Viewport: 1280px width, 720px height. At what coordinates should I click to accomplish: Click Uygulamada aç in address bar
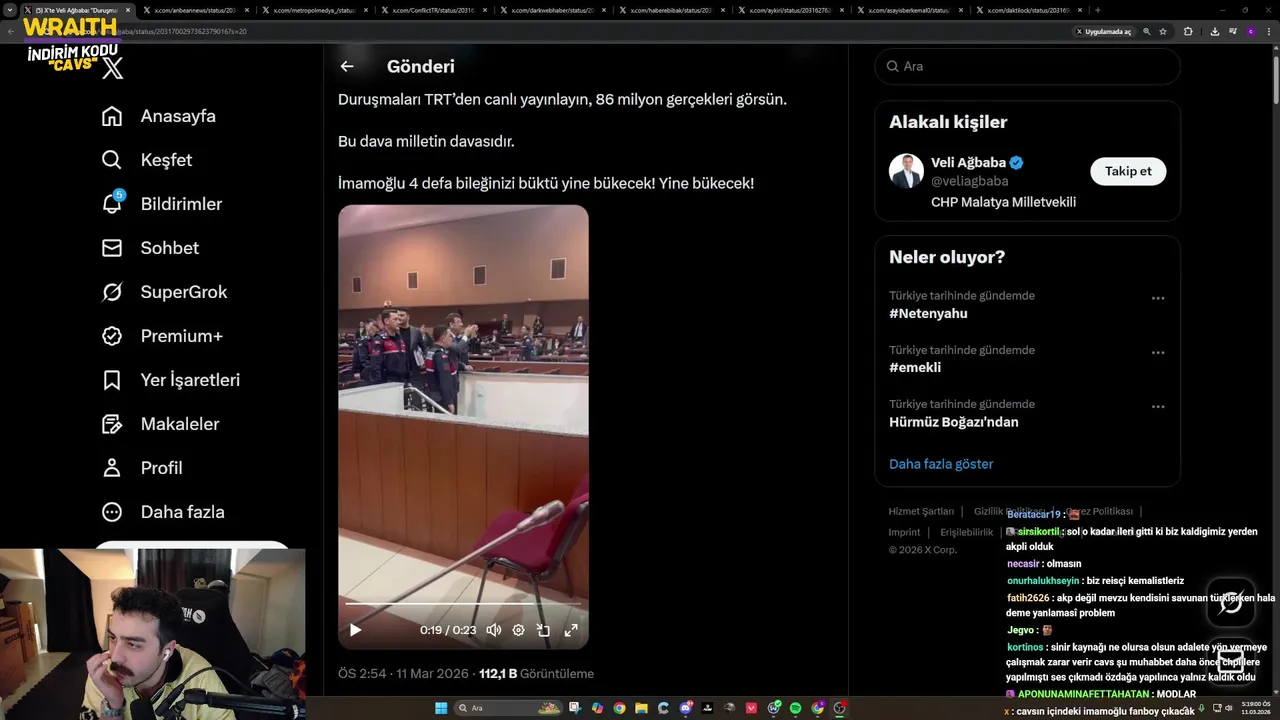pyautogui.click(x=1103, y=31)
